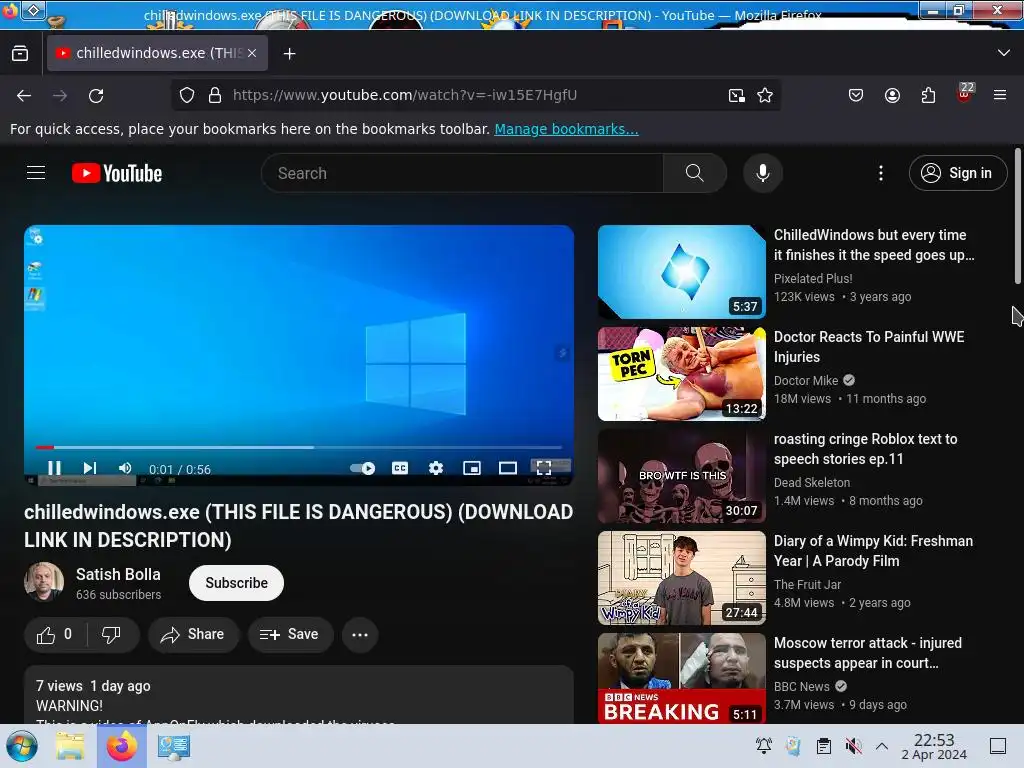Click the magnifier search button

(x=695, y=173)
